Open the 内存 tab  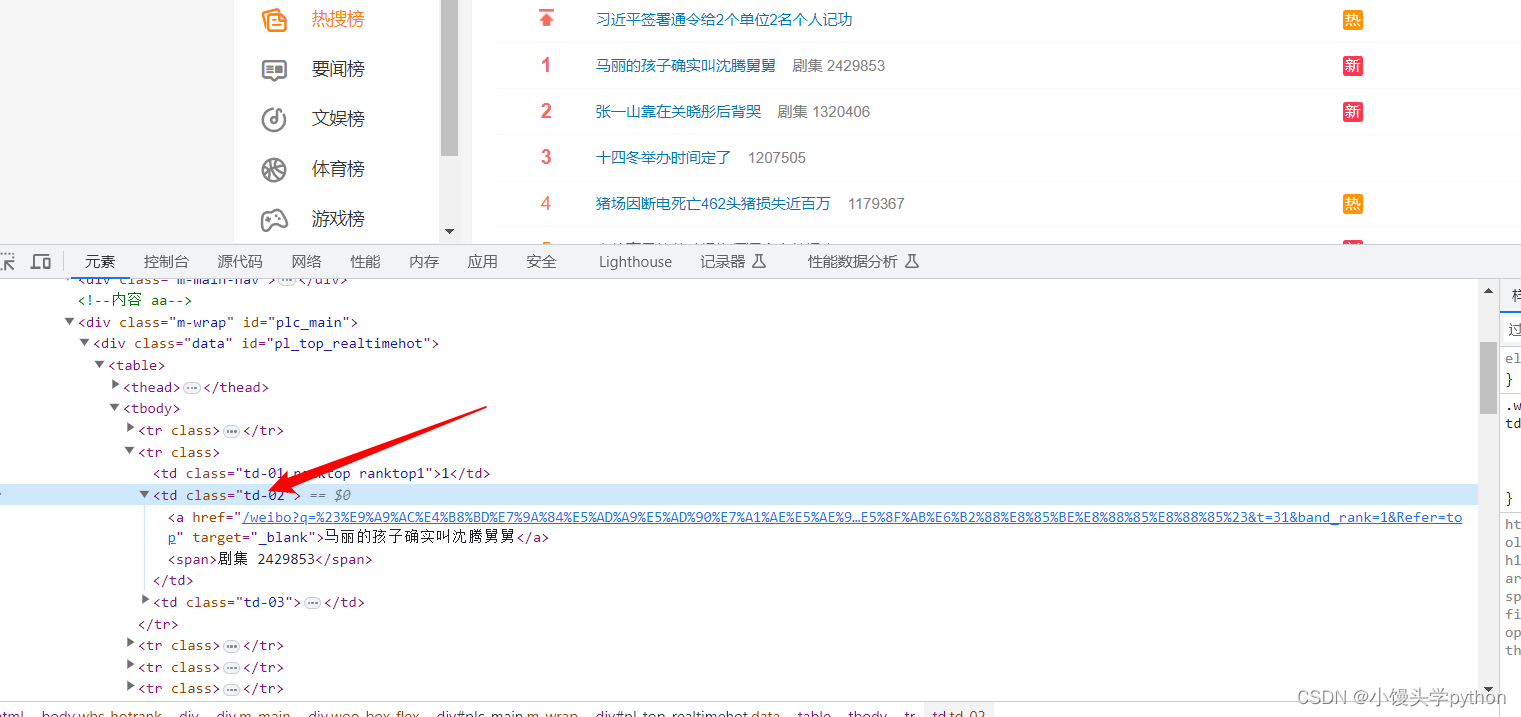point(424,262)
